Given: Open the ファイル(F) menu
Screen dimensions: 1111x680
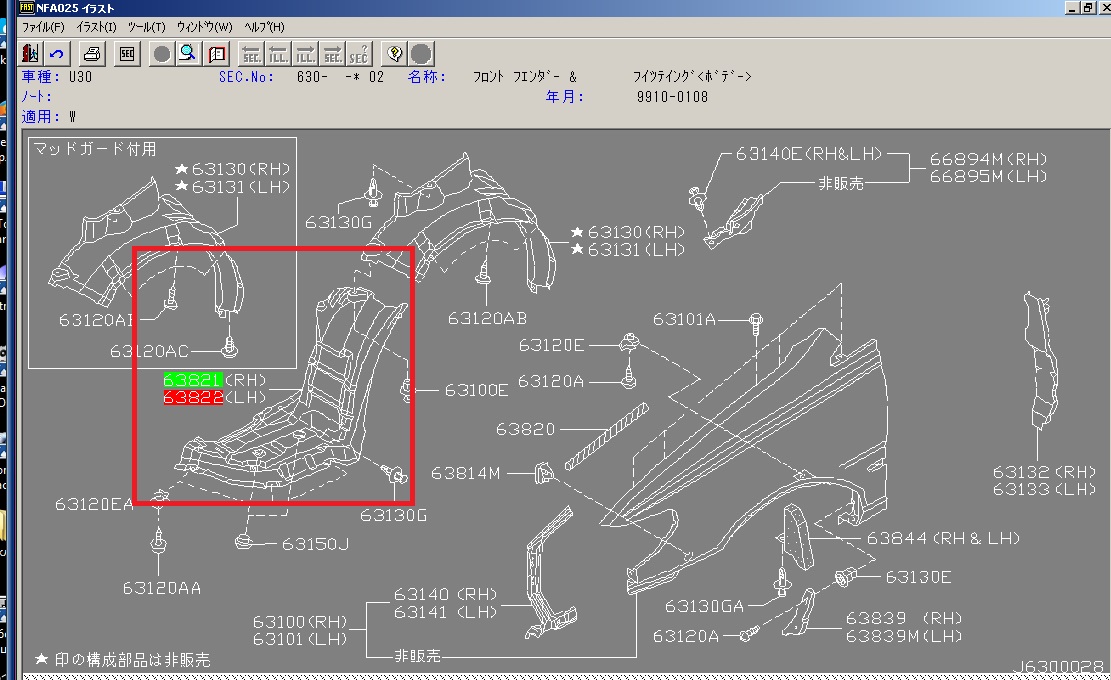Looking at the screenshot, I should 43,27.
